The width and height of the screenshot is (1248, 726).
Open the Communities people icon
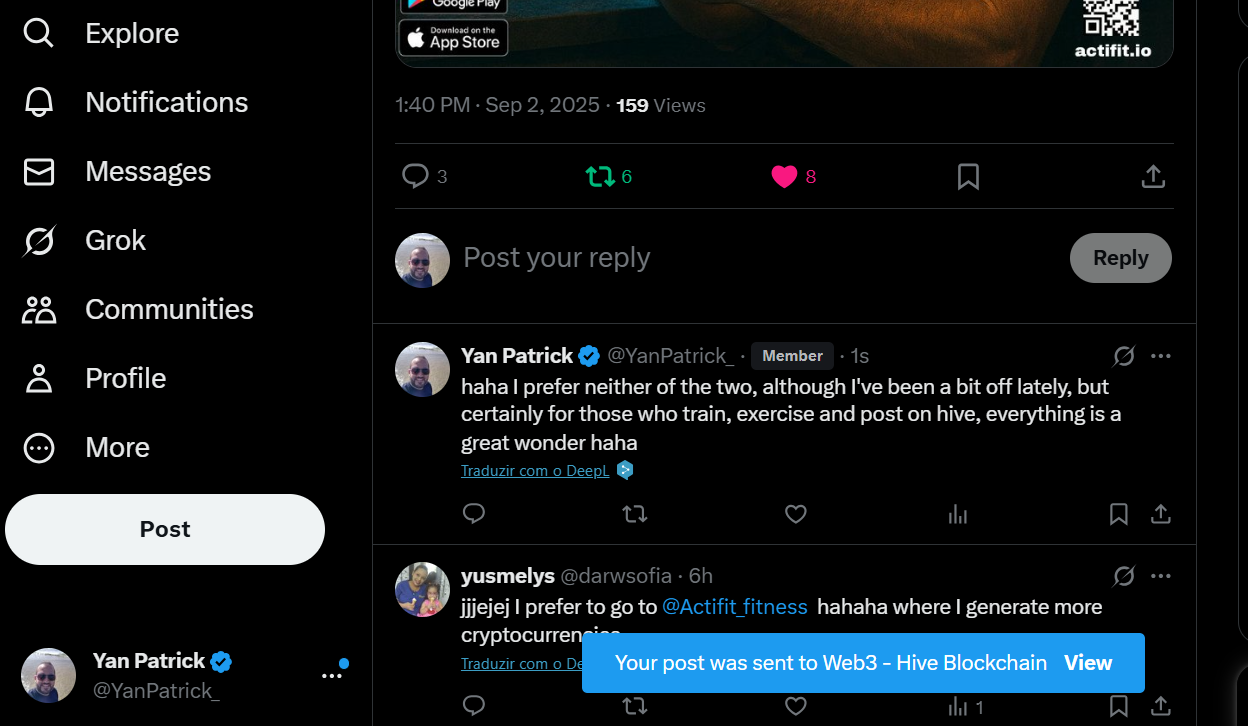point(39,310)
